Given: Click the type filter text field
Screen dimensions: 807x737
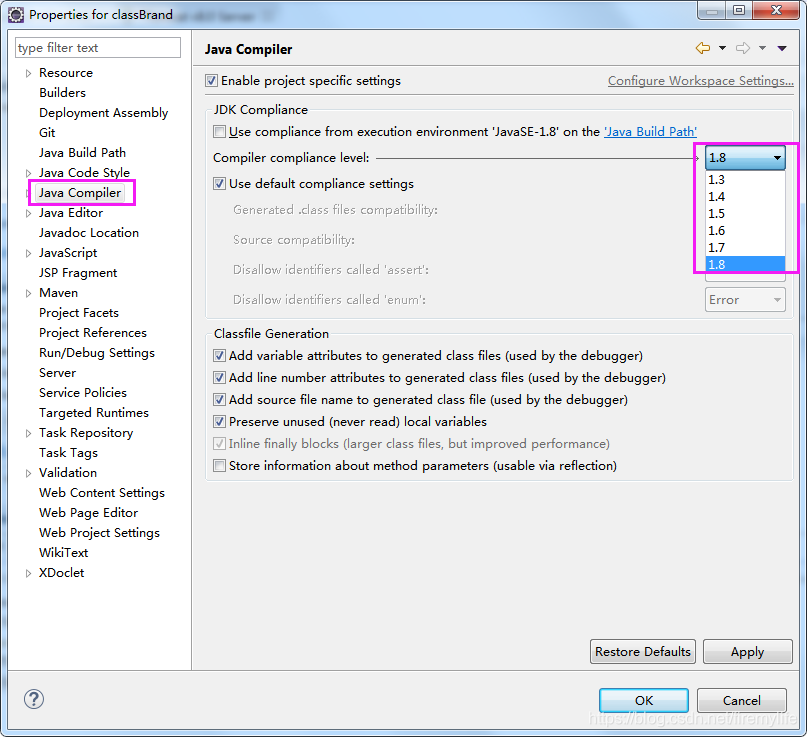Looking at the screenshot, I should pos(98,48).
